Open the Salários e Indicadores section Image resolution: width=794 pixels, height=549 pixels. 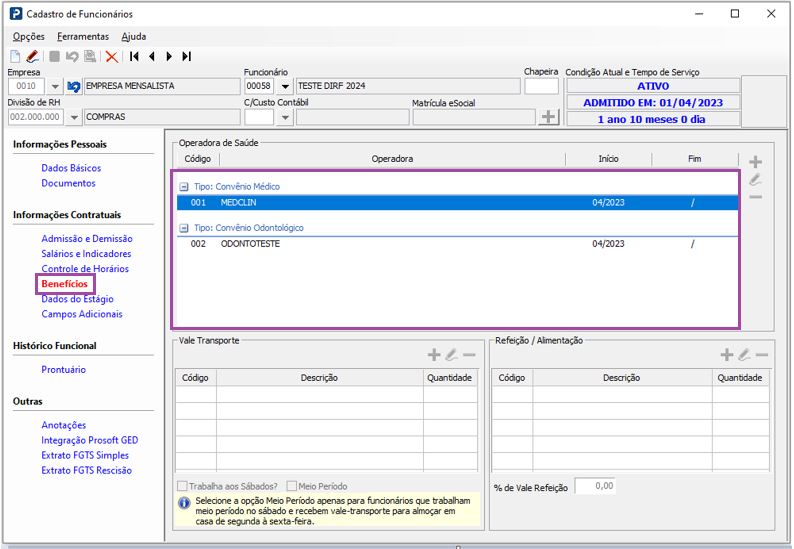(86, 254)
